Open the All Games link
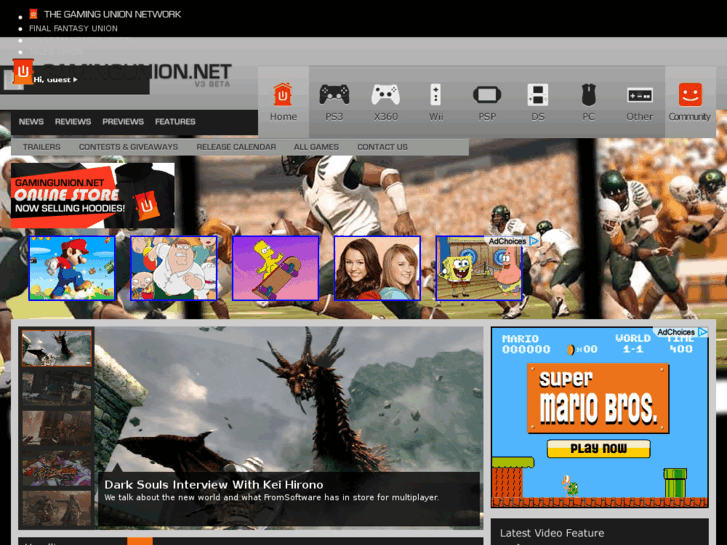The image size is (727, 545). [316, 147]
